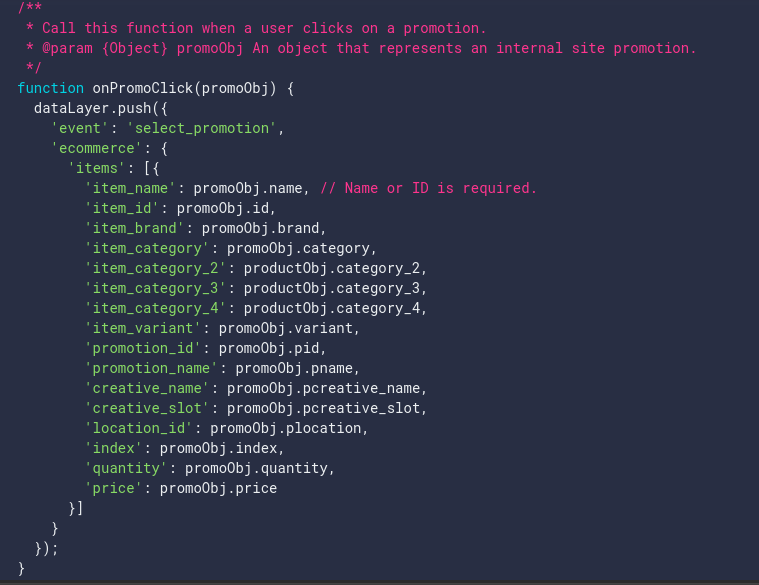This screenshot has width=759, height=585.
Task: Click the 'quantity' key
Action: (x=127, y=468)
